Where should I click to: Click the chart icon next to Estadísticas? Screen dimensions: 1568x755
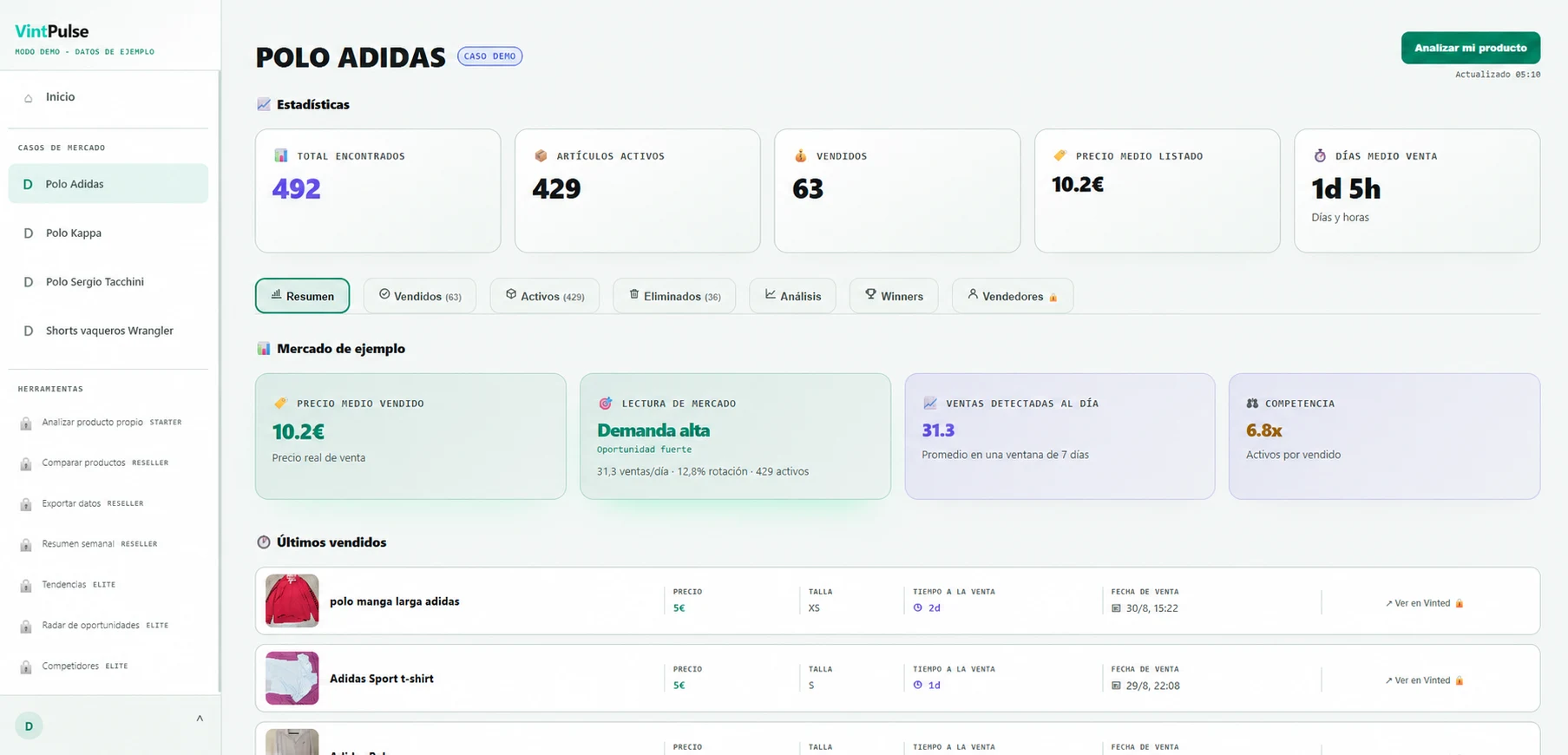(x=264, y=104)
